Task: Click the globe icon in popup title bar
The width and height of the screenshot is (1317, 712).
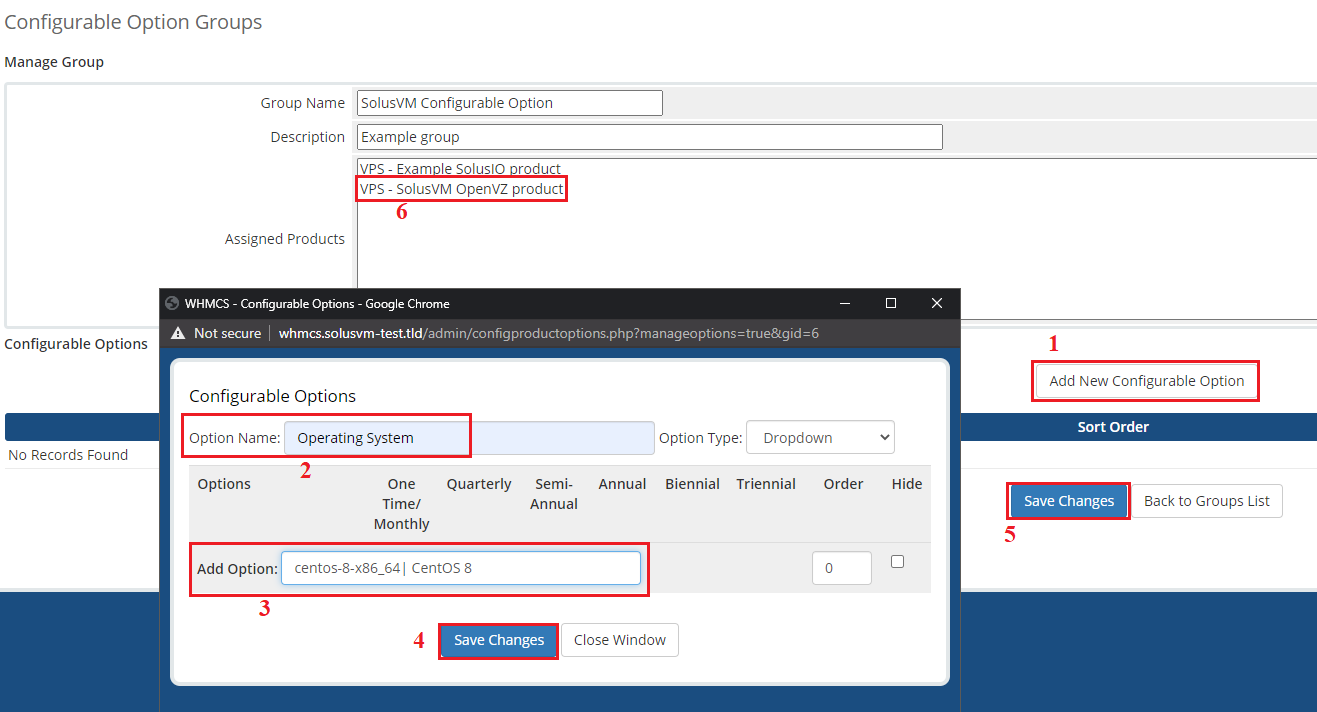Action: point(172,304)
